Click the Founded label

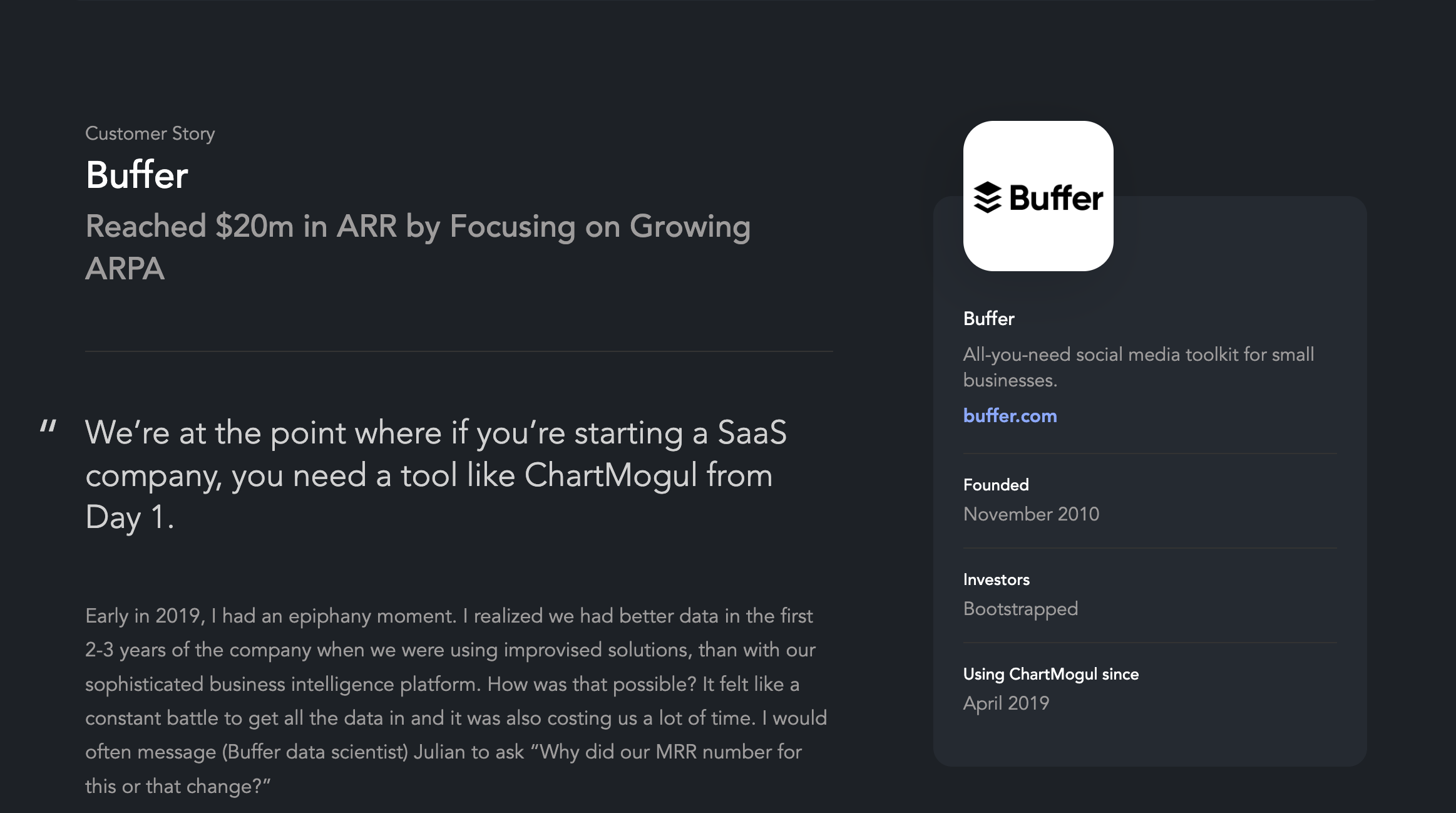[x=996, y=484]
